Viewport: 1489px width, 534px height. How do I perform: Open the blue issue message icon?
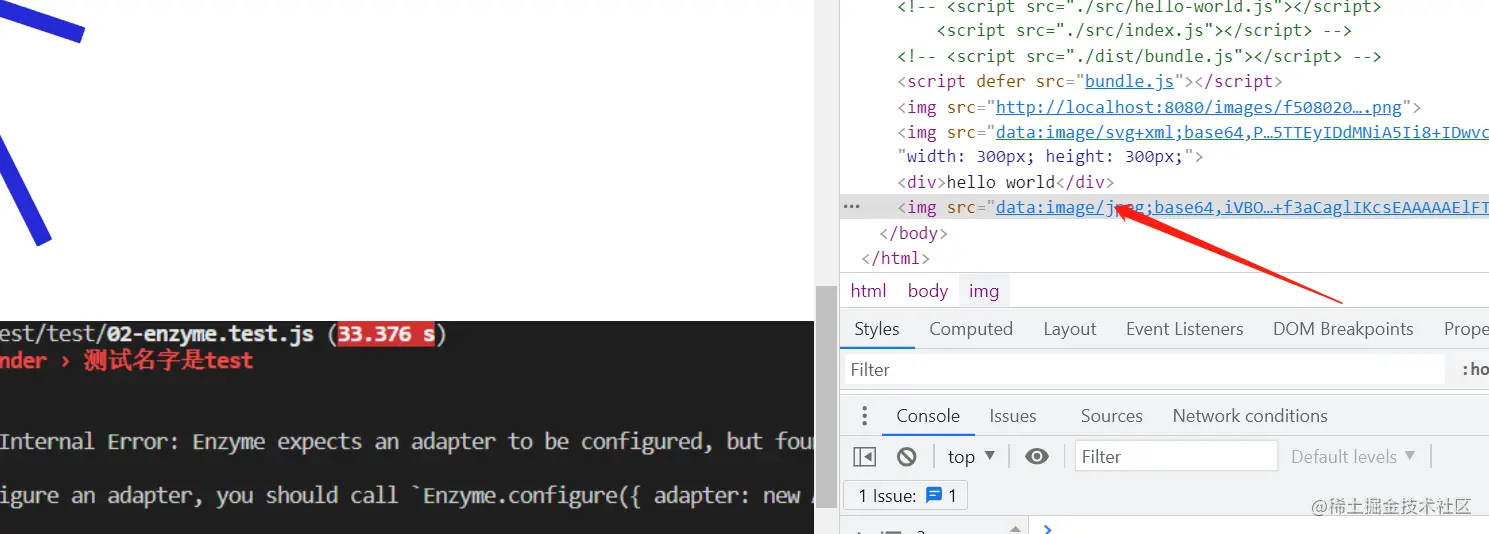(x=934, y=495)
